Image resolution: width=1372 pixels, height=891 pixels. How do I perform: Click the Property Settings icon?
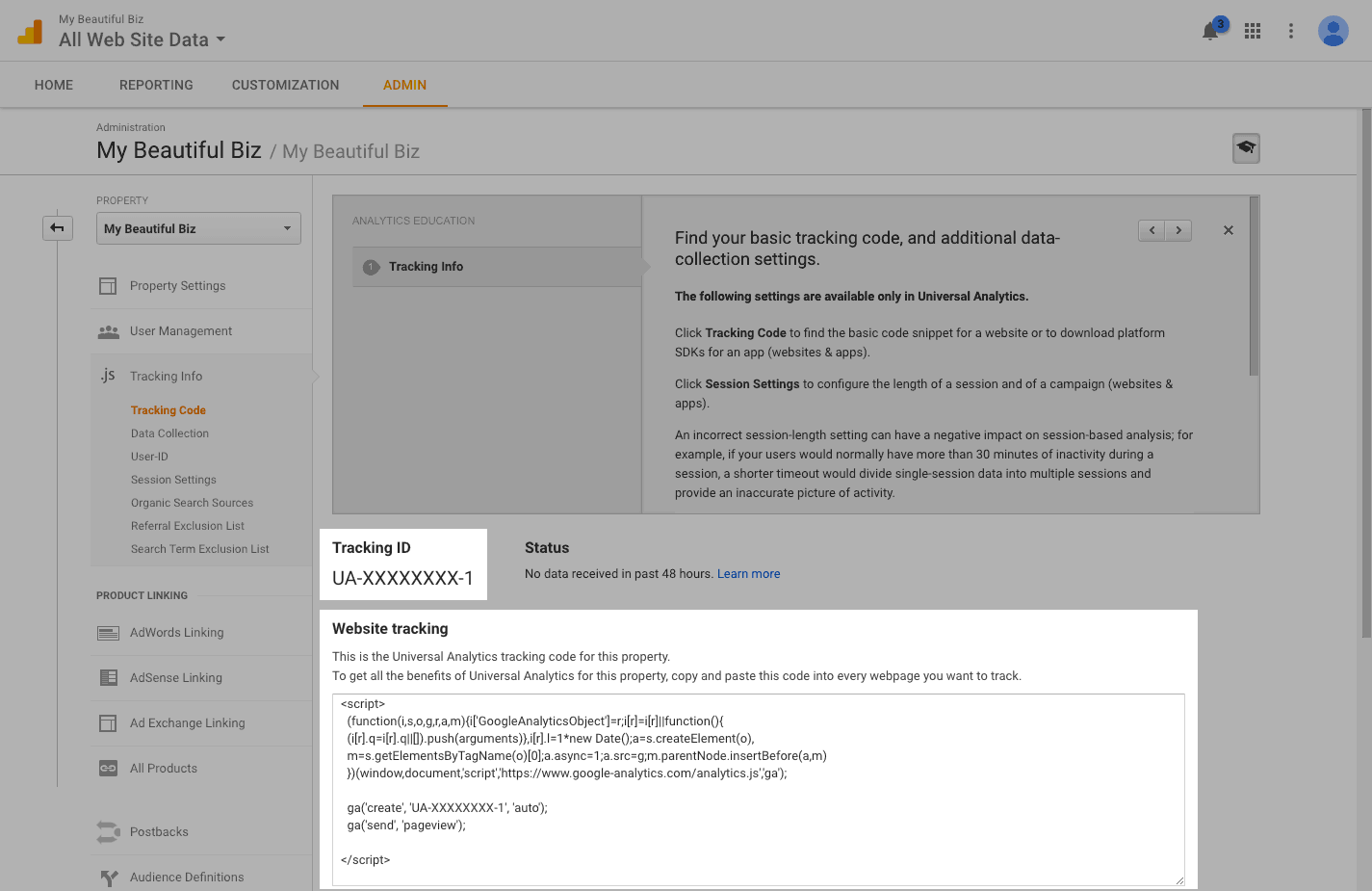108,286
